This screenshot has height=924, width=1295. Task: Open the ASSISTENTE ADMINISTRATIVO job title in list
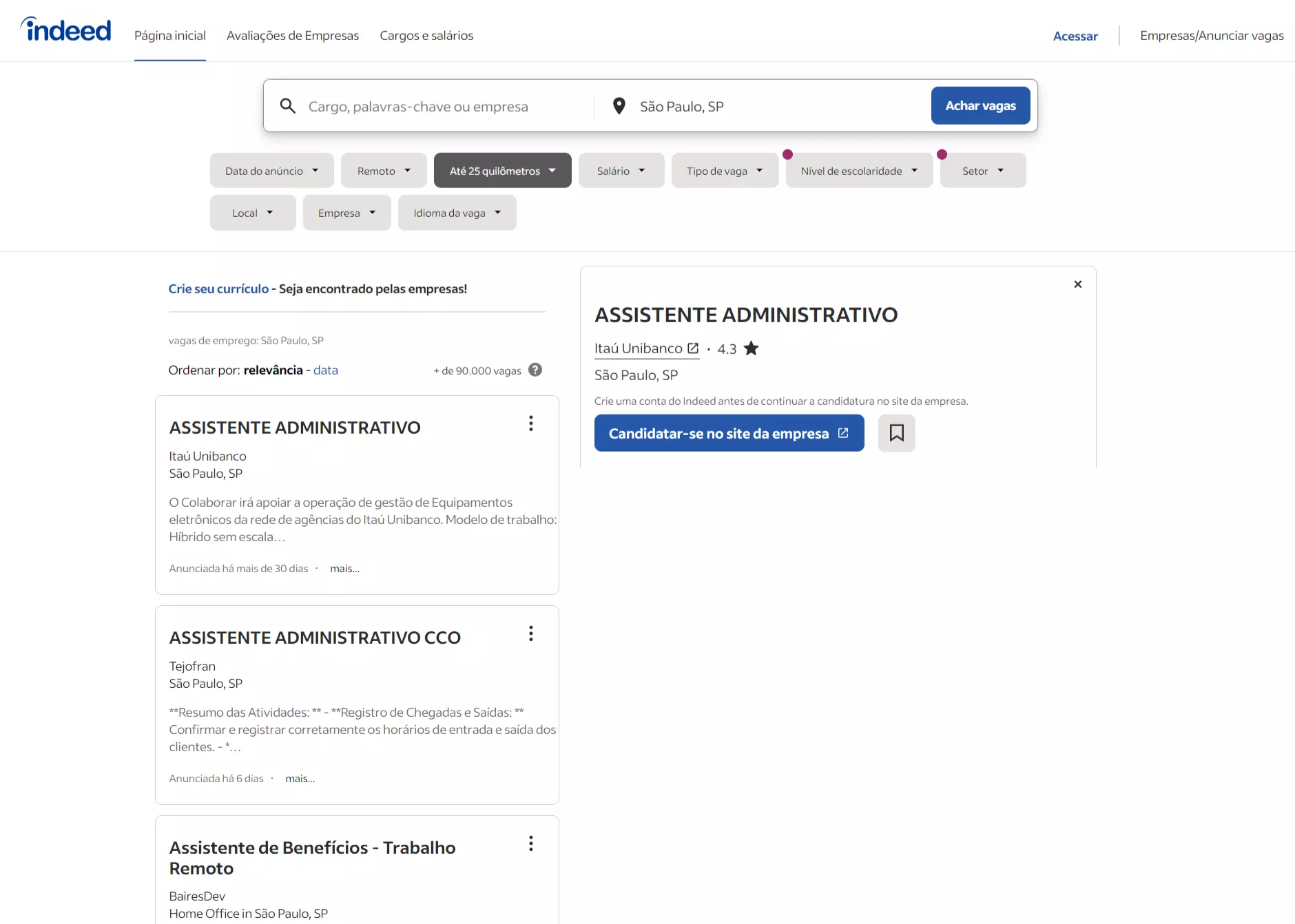coord(295,428)
